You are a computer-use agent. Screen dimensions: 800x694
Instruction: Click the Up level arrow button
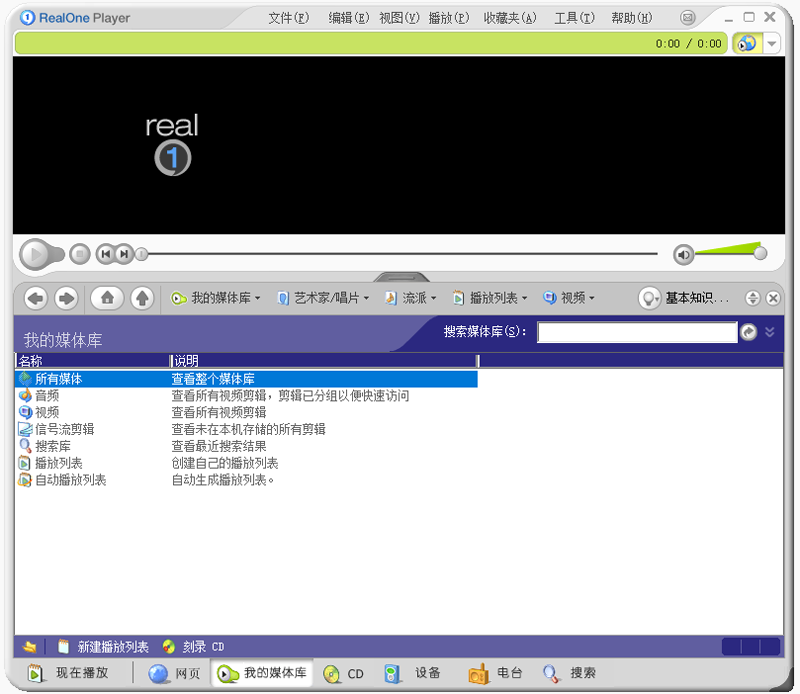click(x=142, y=298)
